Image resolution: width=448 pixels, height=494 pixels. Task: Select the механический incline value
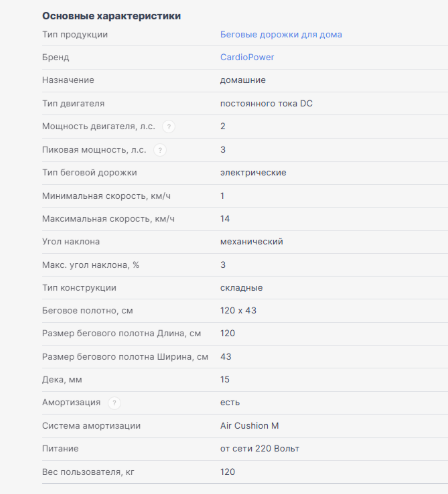click(x=251, y=242)
